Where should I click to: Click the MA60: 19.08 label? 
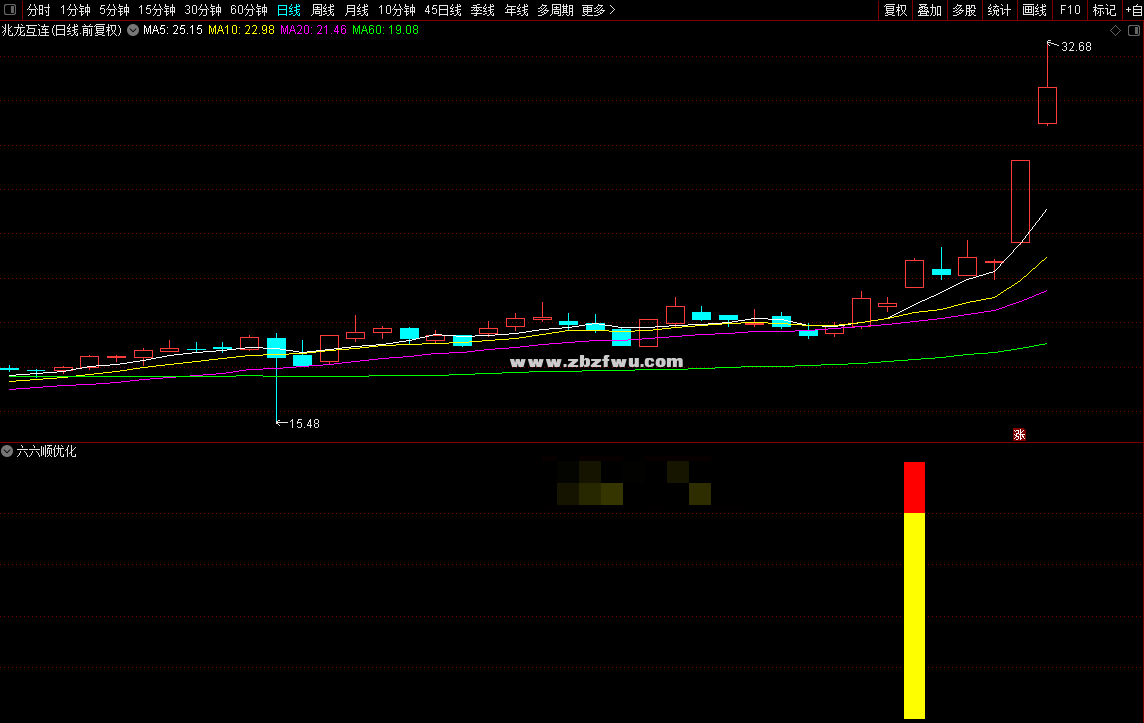(386, 31)
